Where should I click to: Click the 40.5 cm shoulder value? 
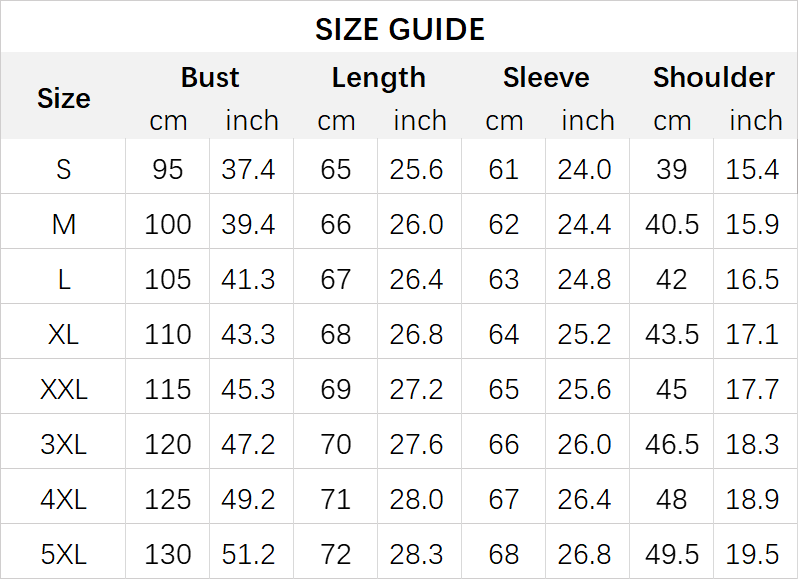coord(672,224)
